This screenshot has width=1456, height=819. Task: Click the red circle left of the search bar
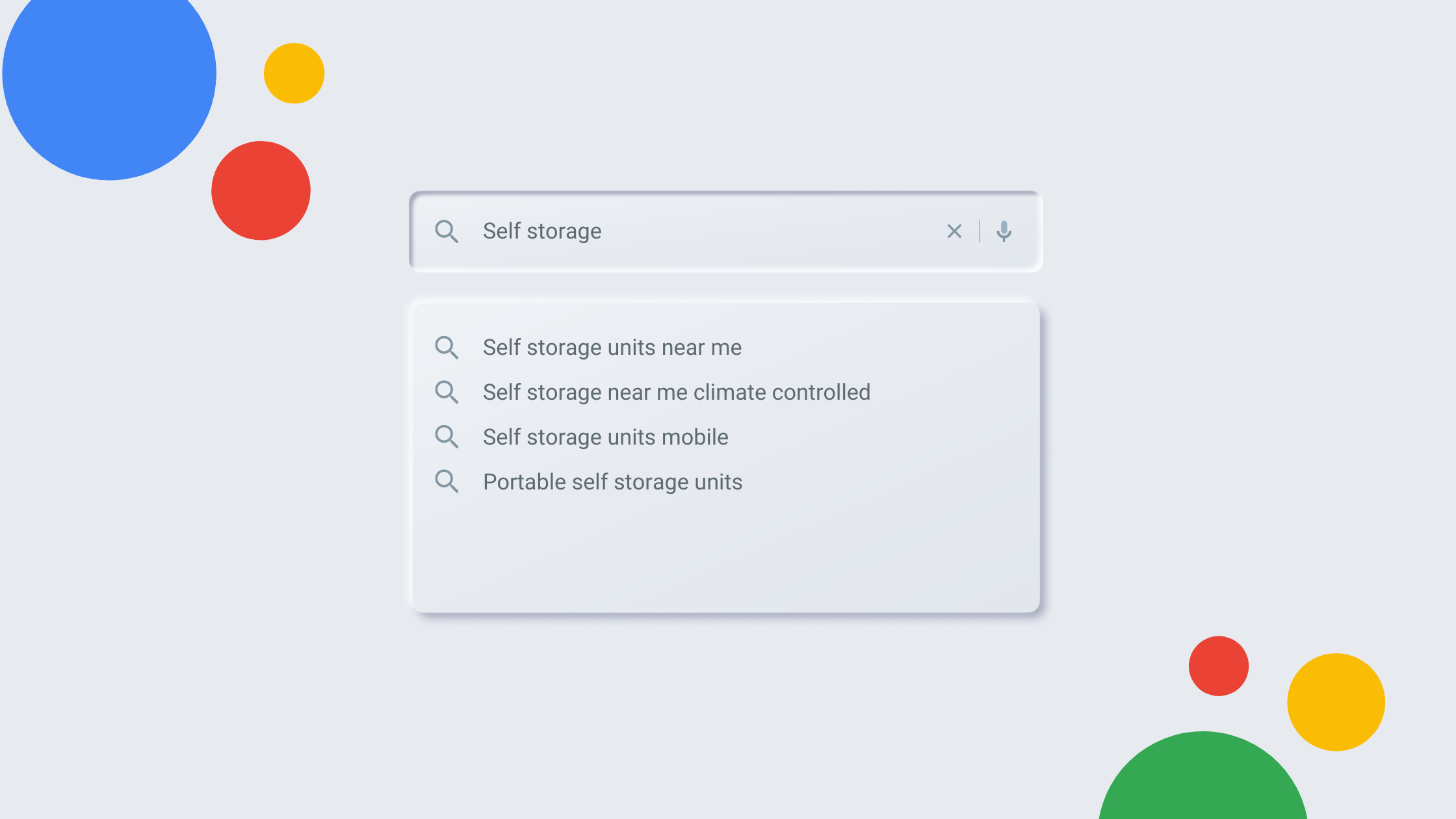[x=261, y=190]
